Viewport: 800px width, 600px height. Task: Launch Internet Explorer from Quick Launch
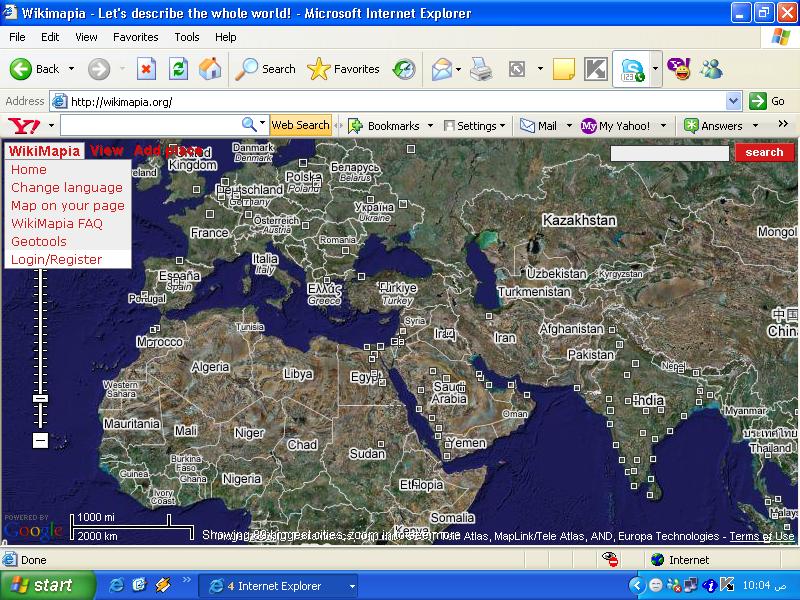point(116,585)
